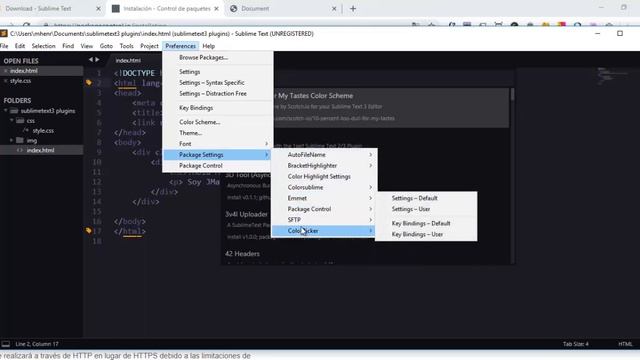640x360 pixels.
Task: Expand BracketHighlighter package settings
Action: 324,166
